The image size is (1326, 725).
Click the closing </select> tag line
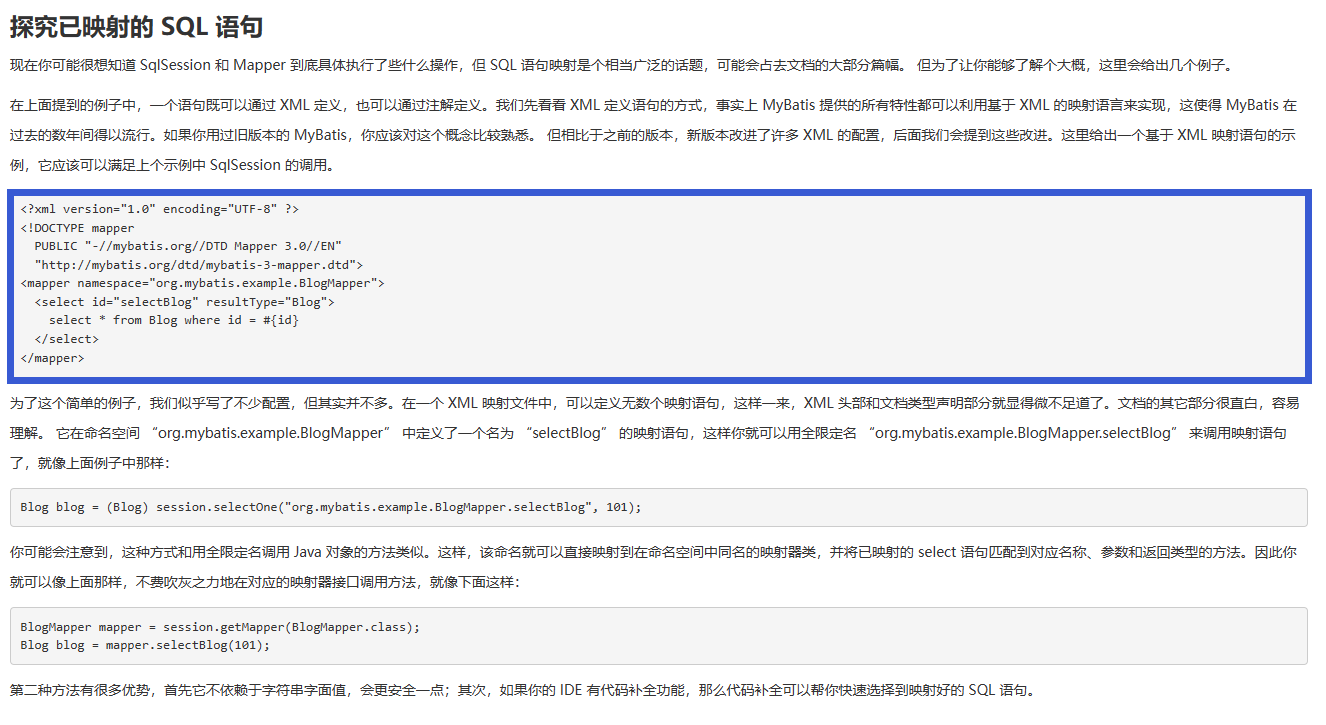click(x=67, y=339)
